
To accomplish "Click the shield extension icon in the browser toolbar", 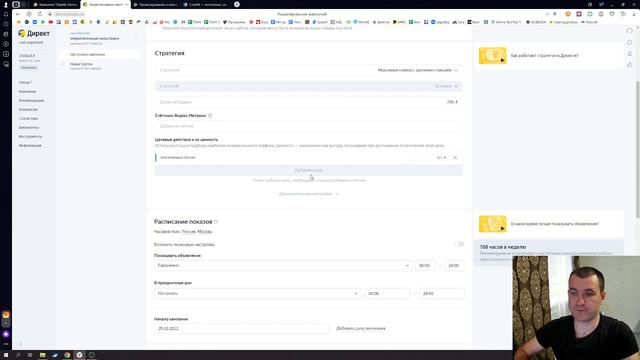I will [612, 14].
